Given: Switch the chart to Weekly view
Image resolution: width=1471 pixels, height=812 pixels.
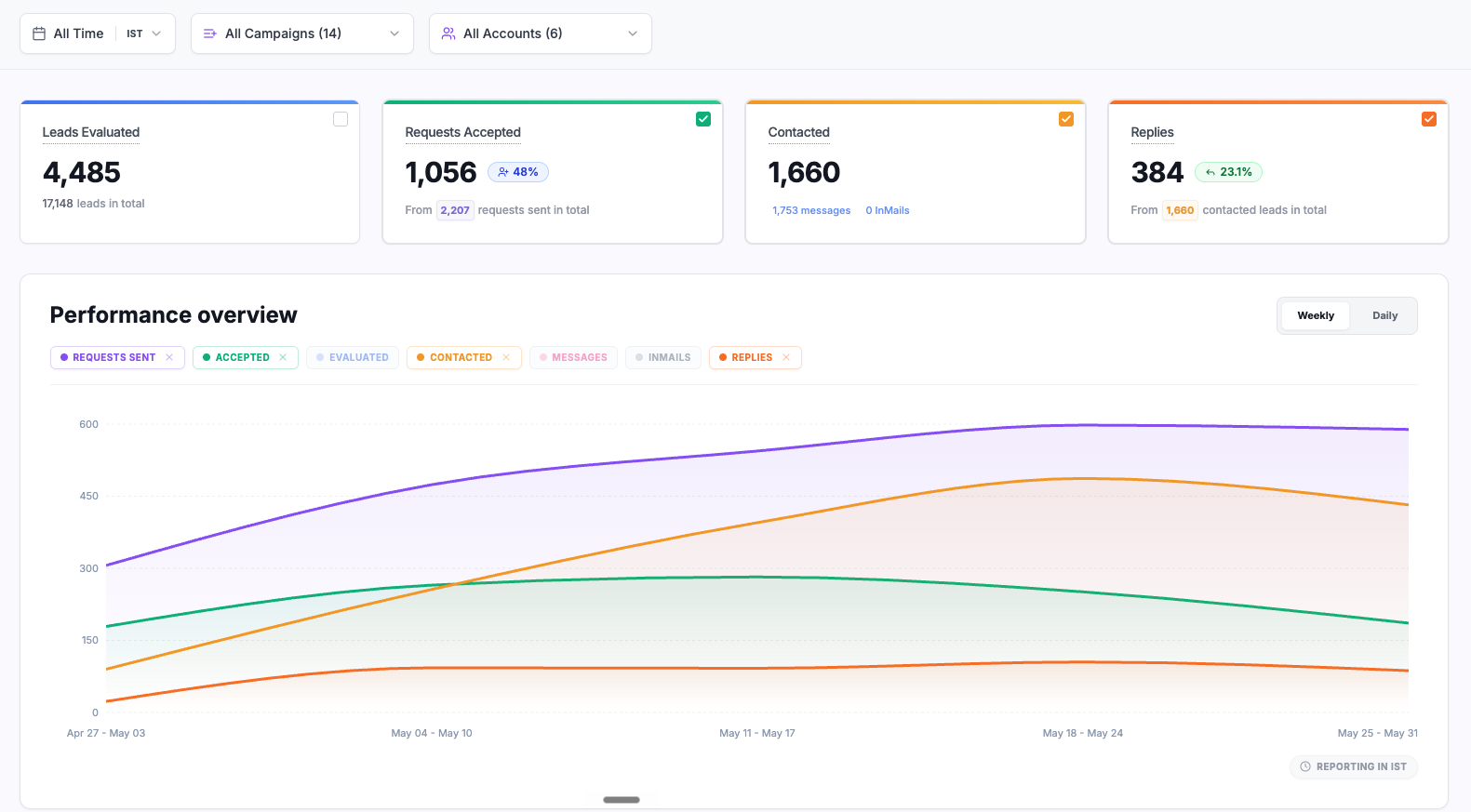Looking at the screenshot, I should (1316, 315).
